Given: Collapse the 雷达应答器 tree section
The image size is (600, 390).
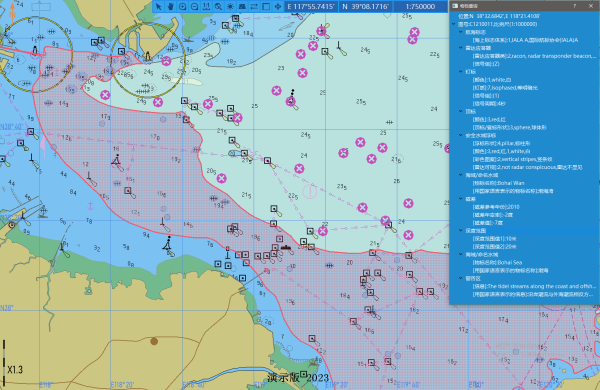Looking at the screenshot, I should point(461,48).
